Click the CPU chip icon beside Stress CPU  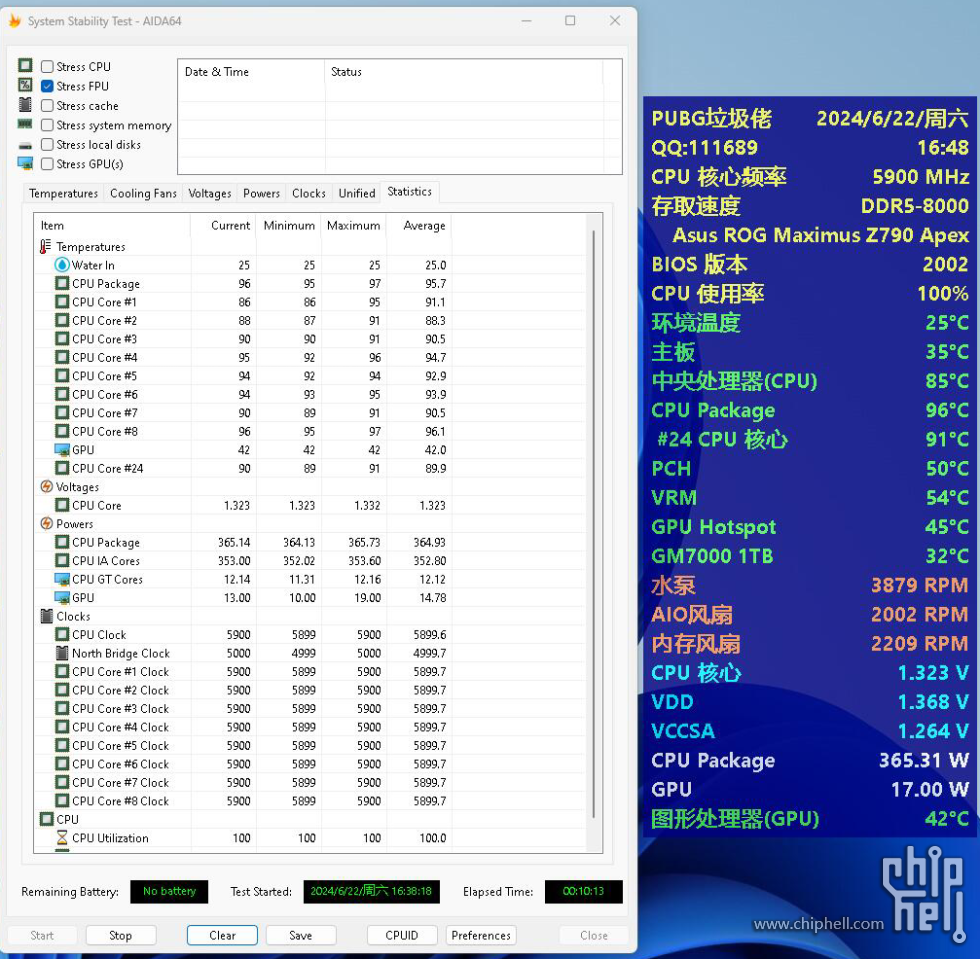25,66
